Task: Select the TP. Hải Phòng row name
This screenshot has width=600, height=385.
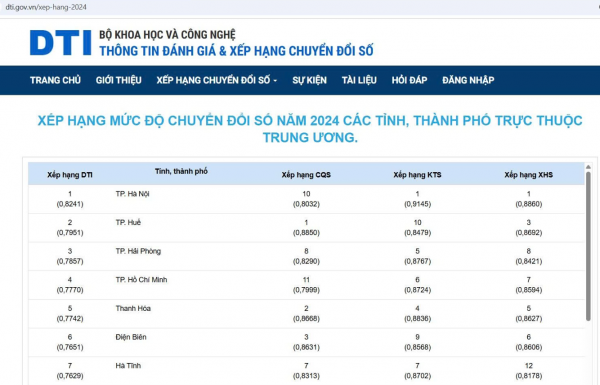Action: click(x=138, y=251)
